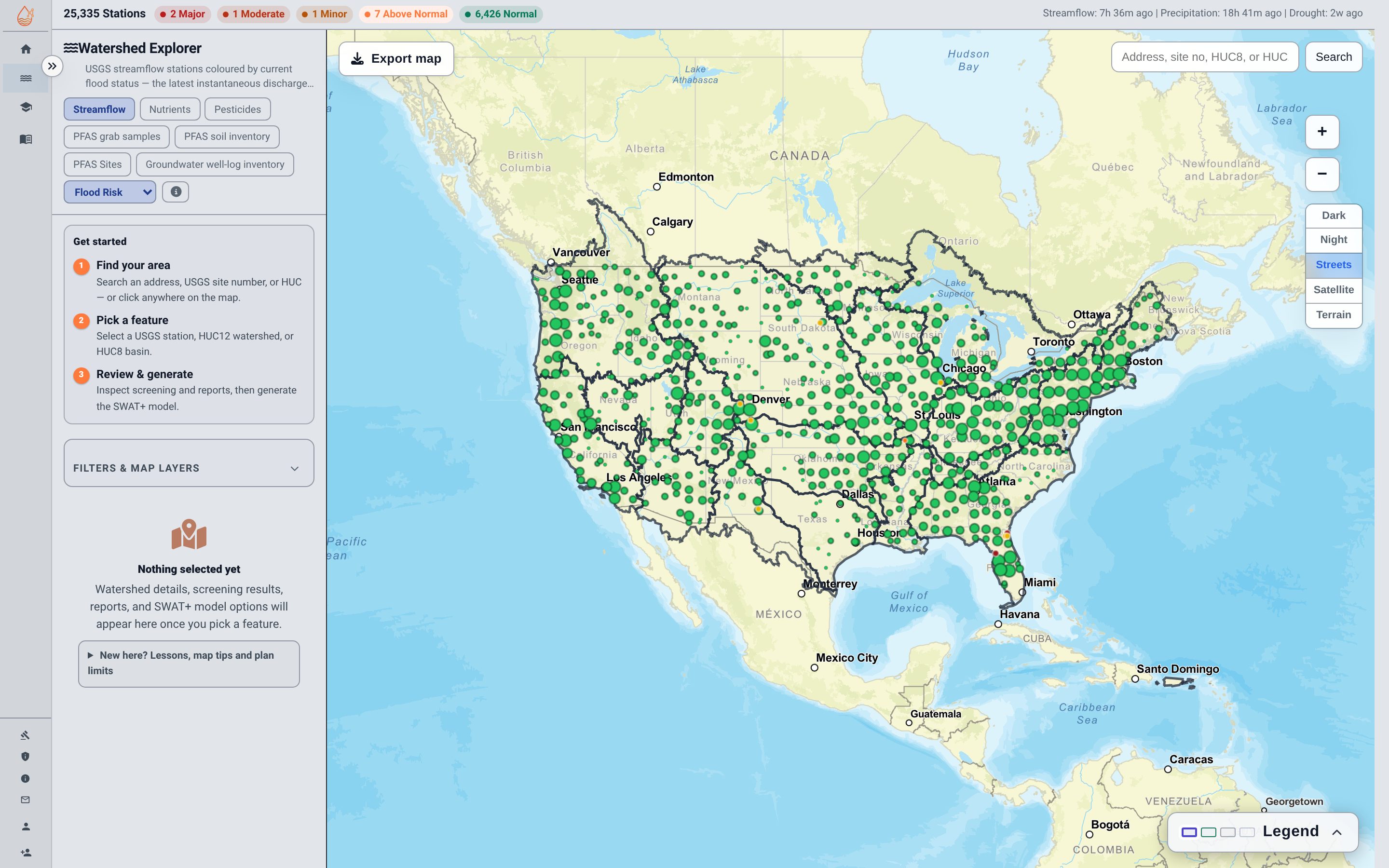The width and height of the screenshot is (1389, 868).
Task: Switch to Groundwater well-log inventory tab
Action: point(215,164)
